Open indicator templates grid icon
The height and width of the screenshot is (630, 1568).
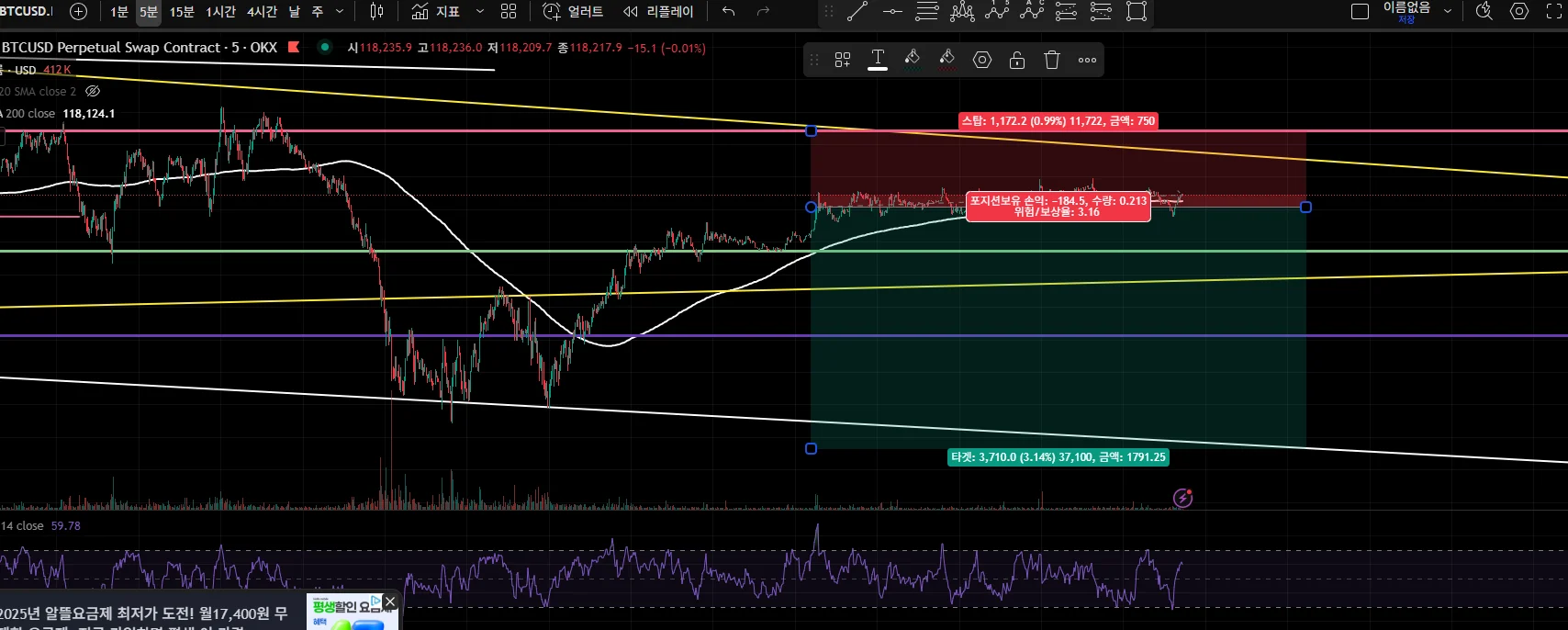509,11
